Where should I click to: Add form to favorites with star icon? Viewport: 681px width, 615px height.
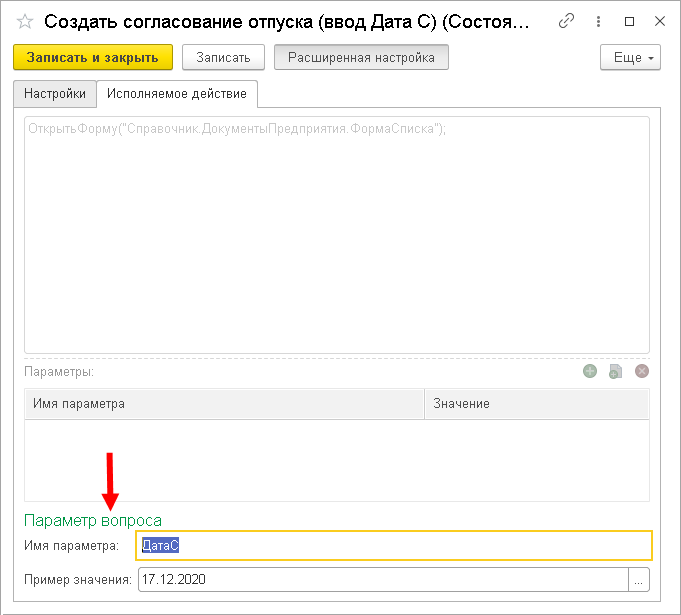25,20
